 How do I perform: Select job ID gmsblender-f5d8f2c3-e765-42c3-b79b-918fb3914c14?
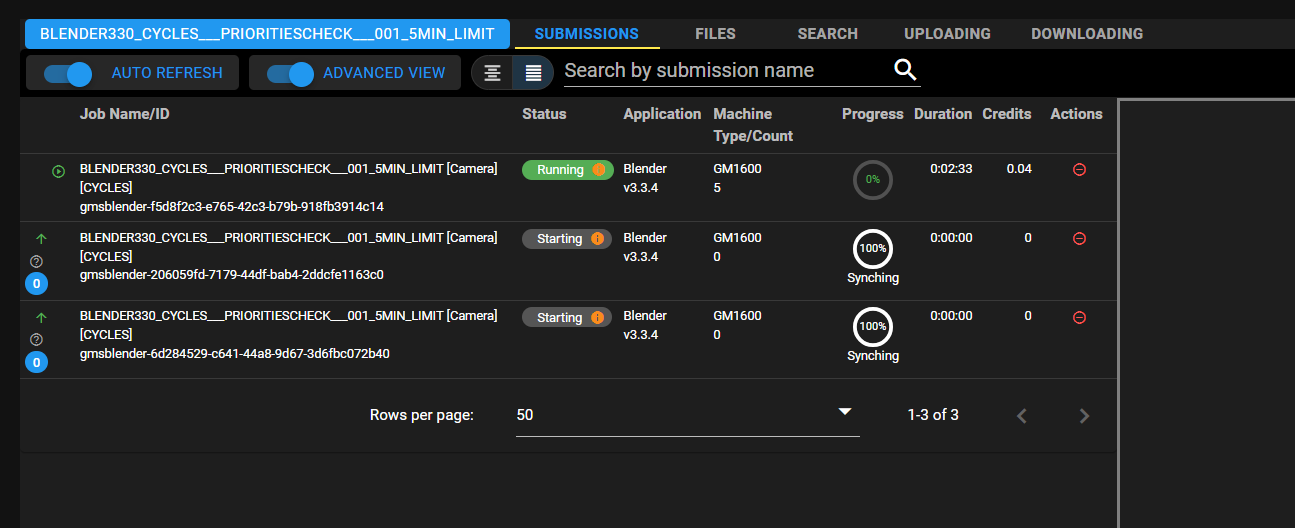[x=232, y=207]
